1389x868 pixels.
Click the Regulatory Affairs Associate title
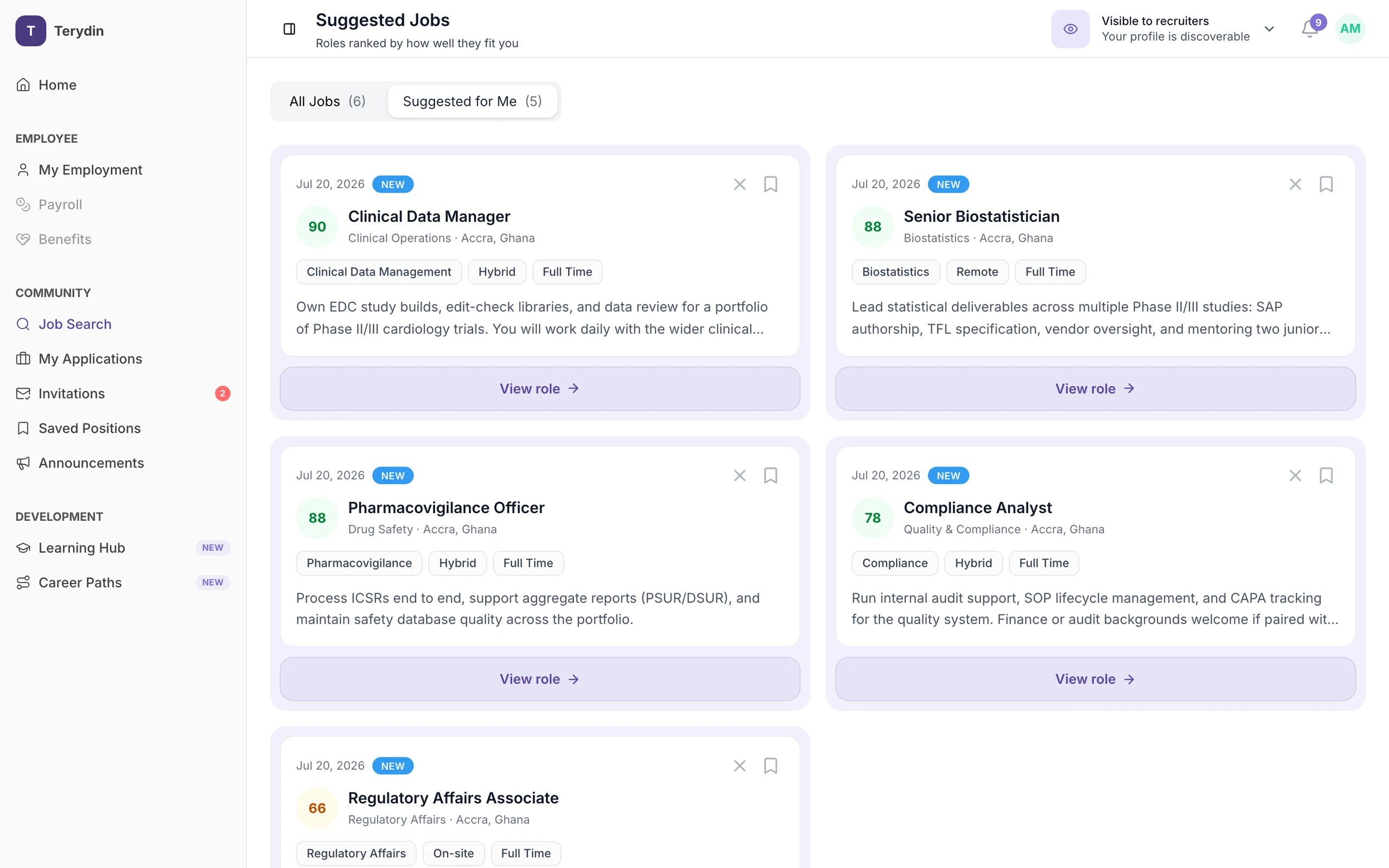[x=453, y=798]
